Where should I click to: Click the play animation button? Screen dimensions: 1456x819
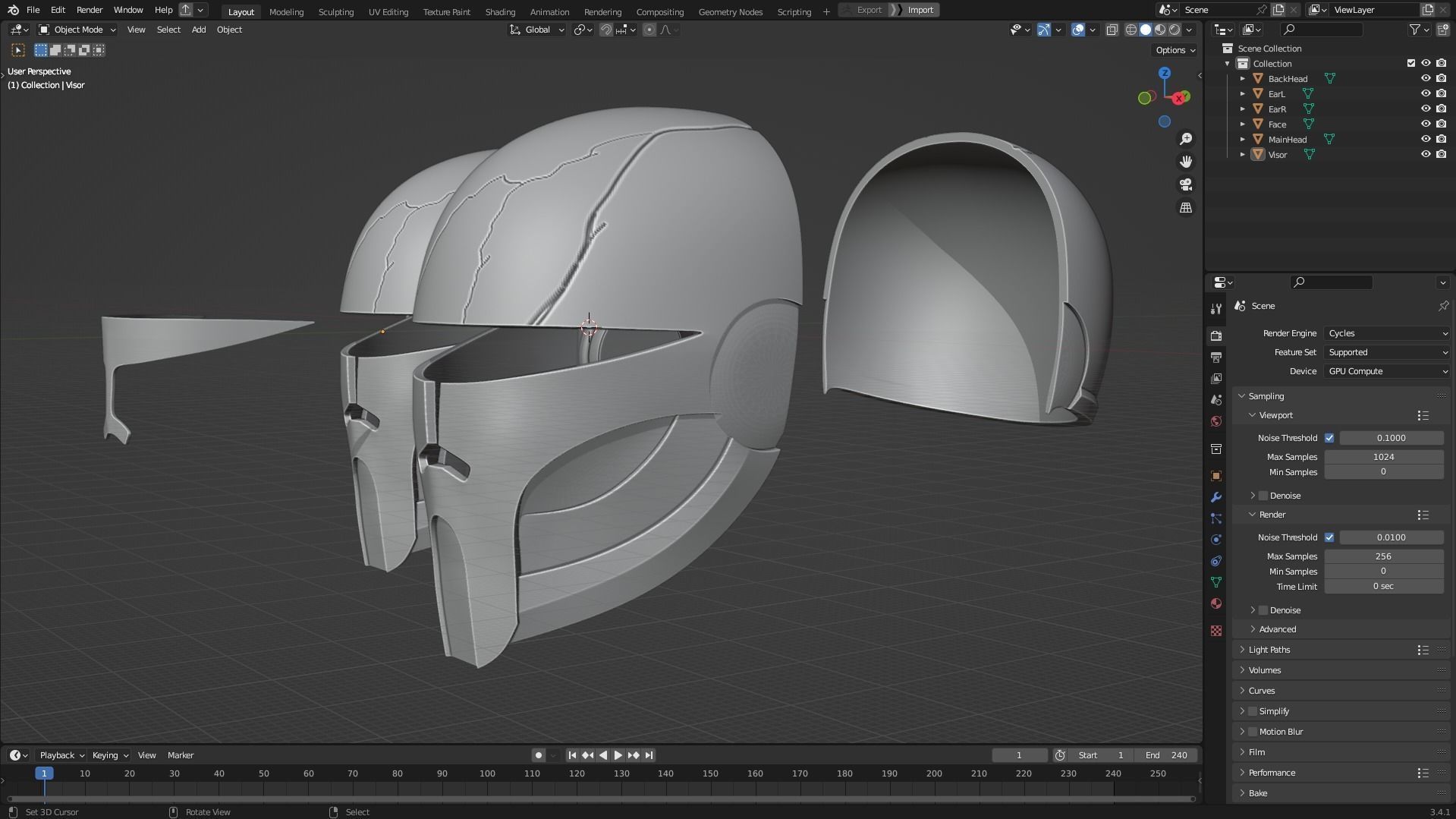[618, 755]
